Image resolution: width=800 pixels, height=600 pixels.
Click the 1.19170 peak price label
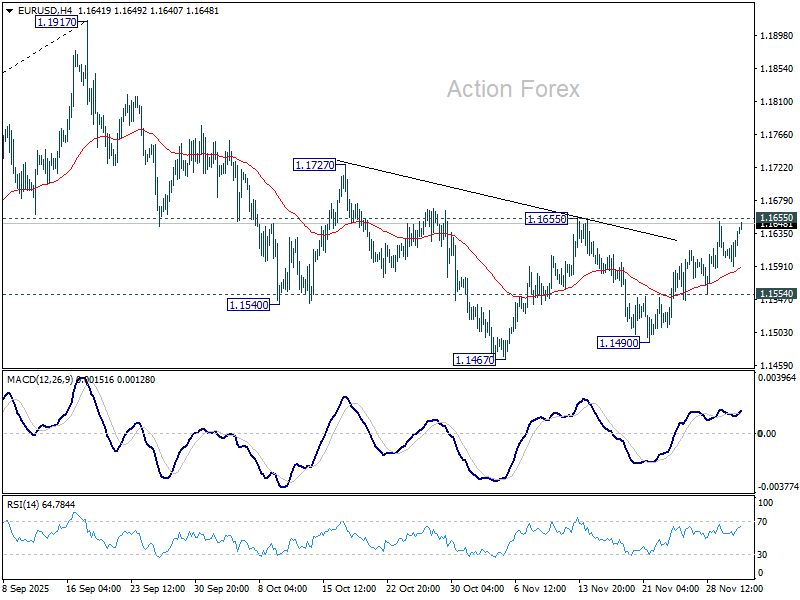pyautogui.click(x=56, y=21)
